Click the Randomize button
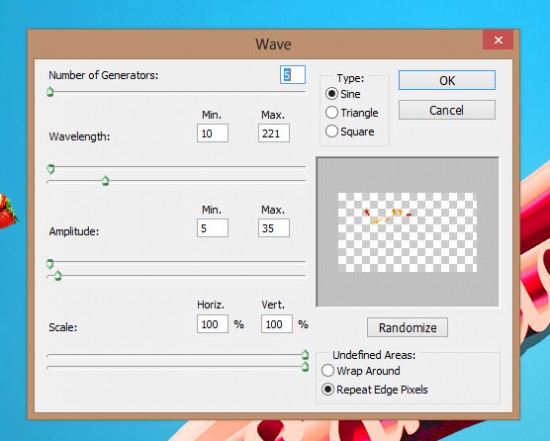Screen dimensions: 550x441 click(407, 327)
